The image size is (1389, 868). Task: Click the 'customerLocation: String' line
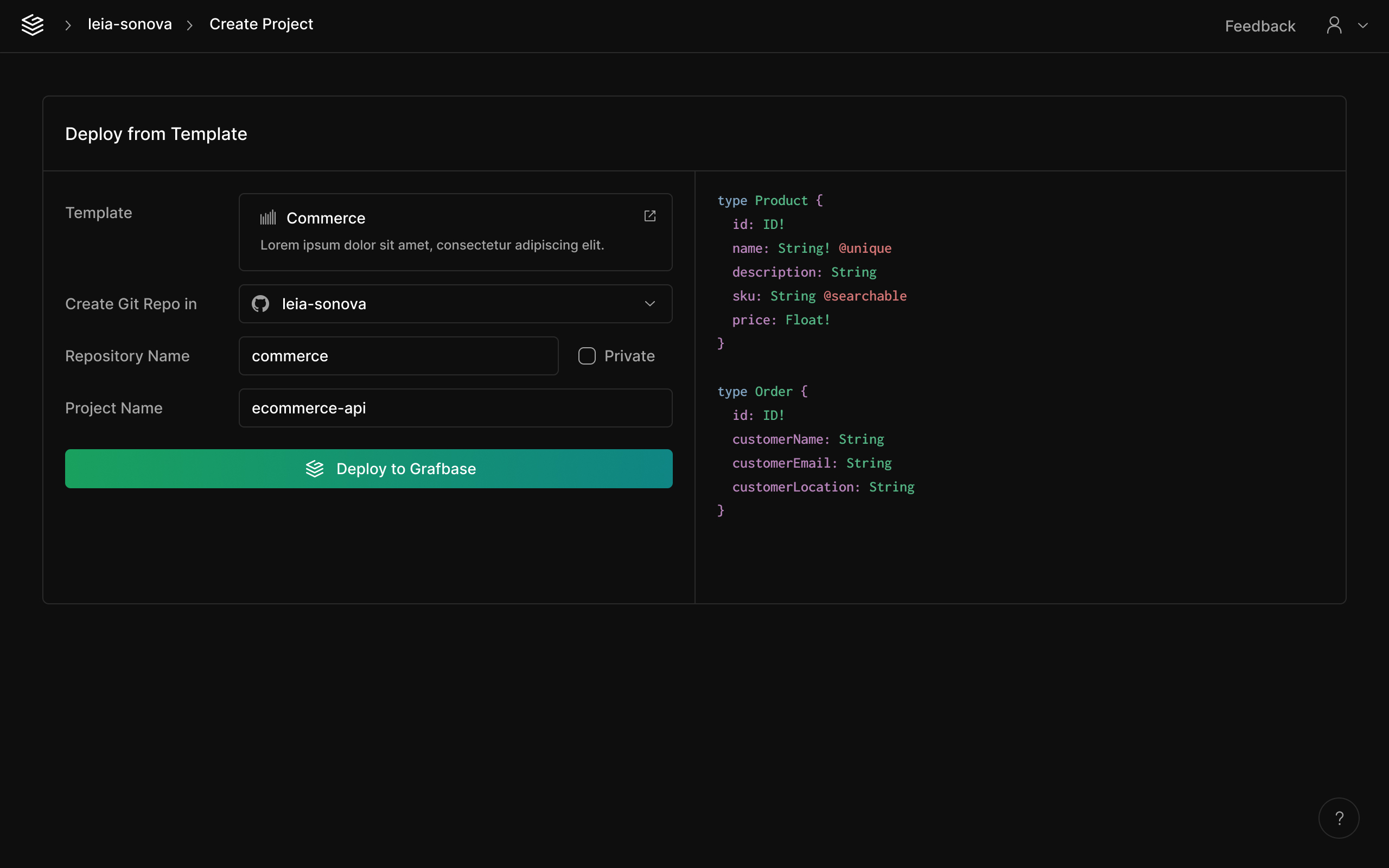[823, 487]
